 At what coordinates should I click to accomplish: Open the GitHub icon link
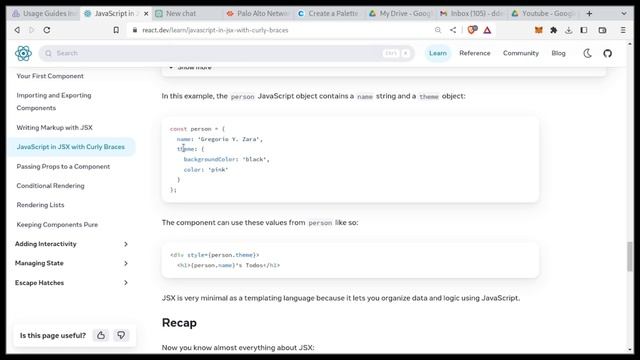(608, 53)
